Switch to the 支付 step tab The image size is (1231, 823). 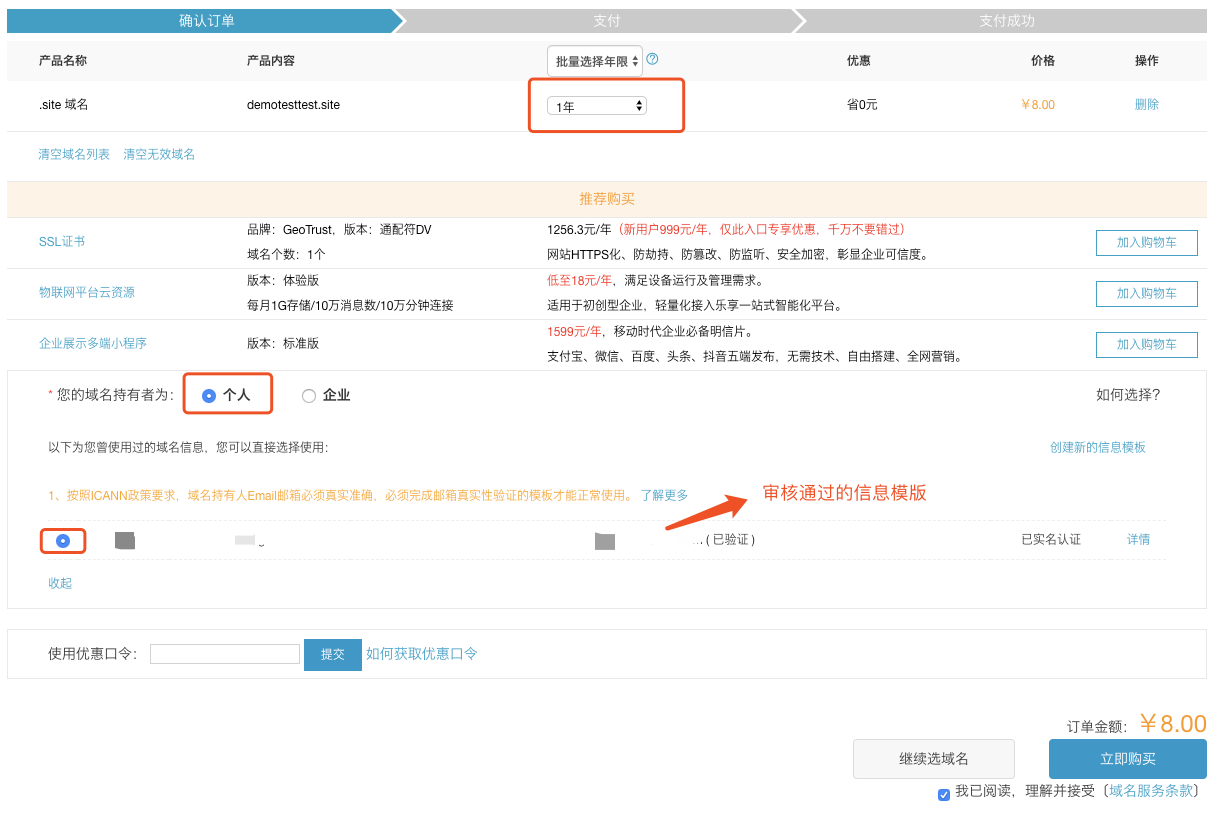point(606,20)
